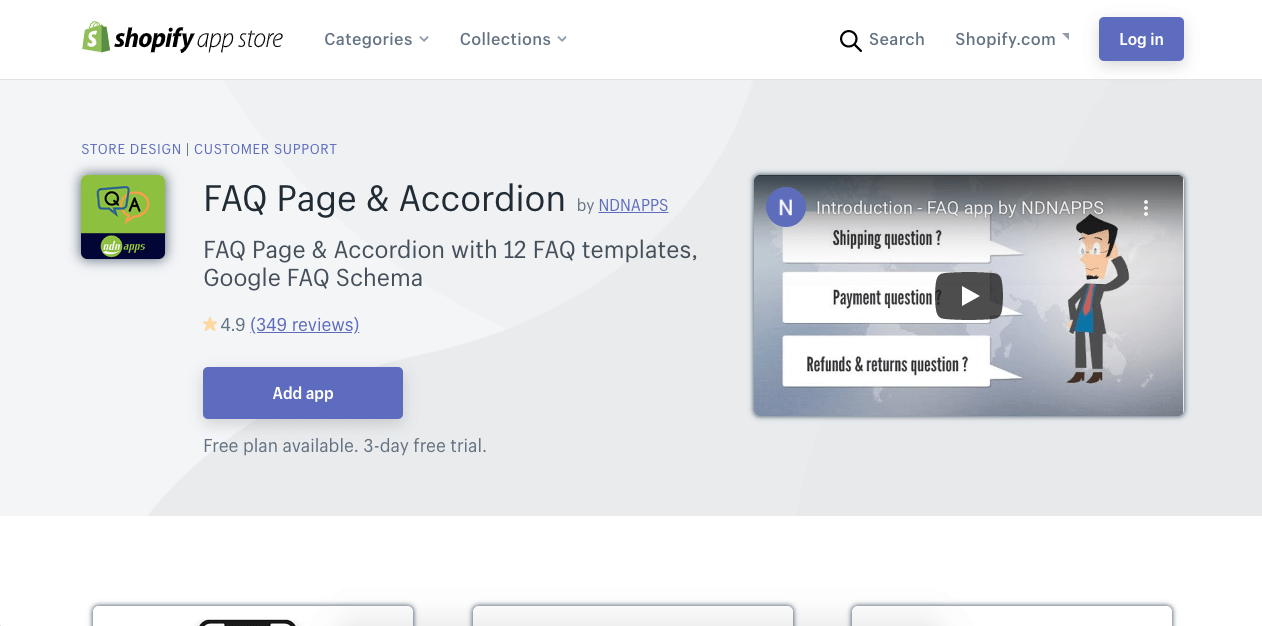The image size is (1262, 626).
Task: Open the 349 reviews link
Action: [305, 325]
